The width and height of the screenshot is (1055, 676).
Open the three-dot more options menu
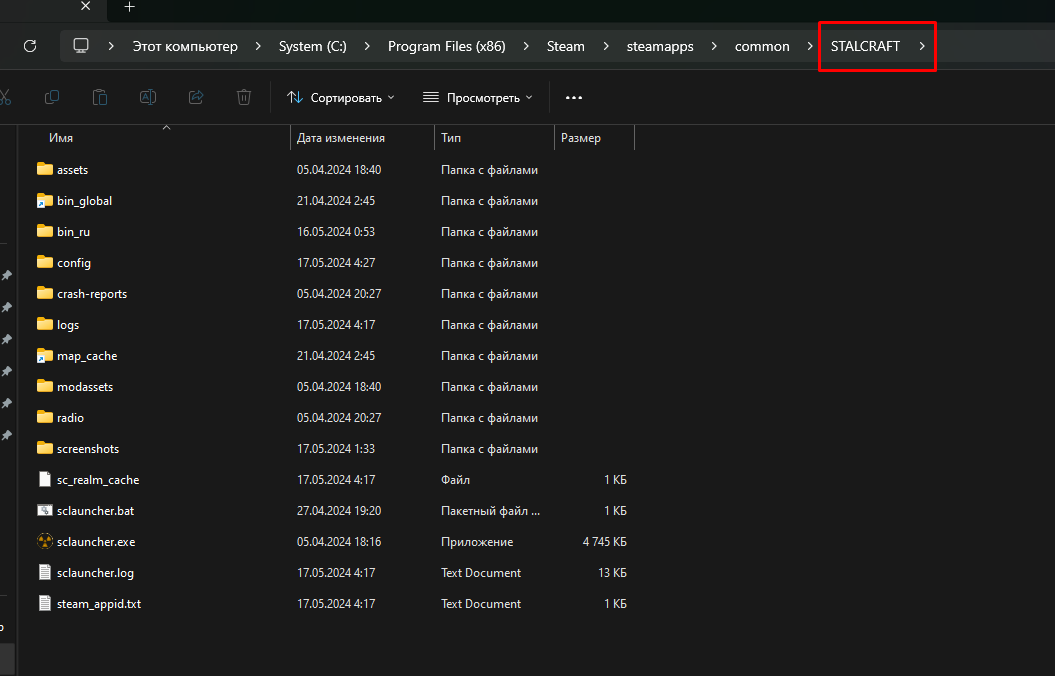[x=574, y=98]
